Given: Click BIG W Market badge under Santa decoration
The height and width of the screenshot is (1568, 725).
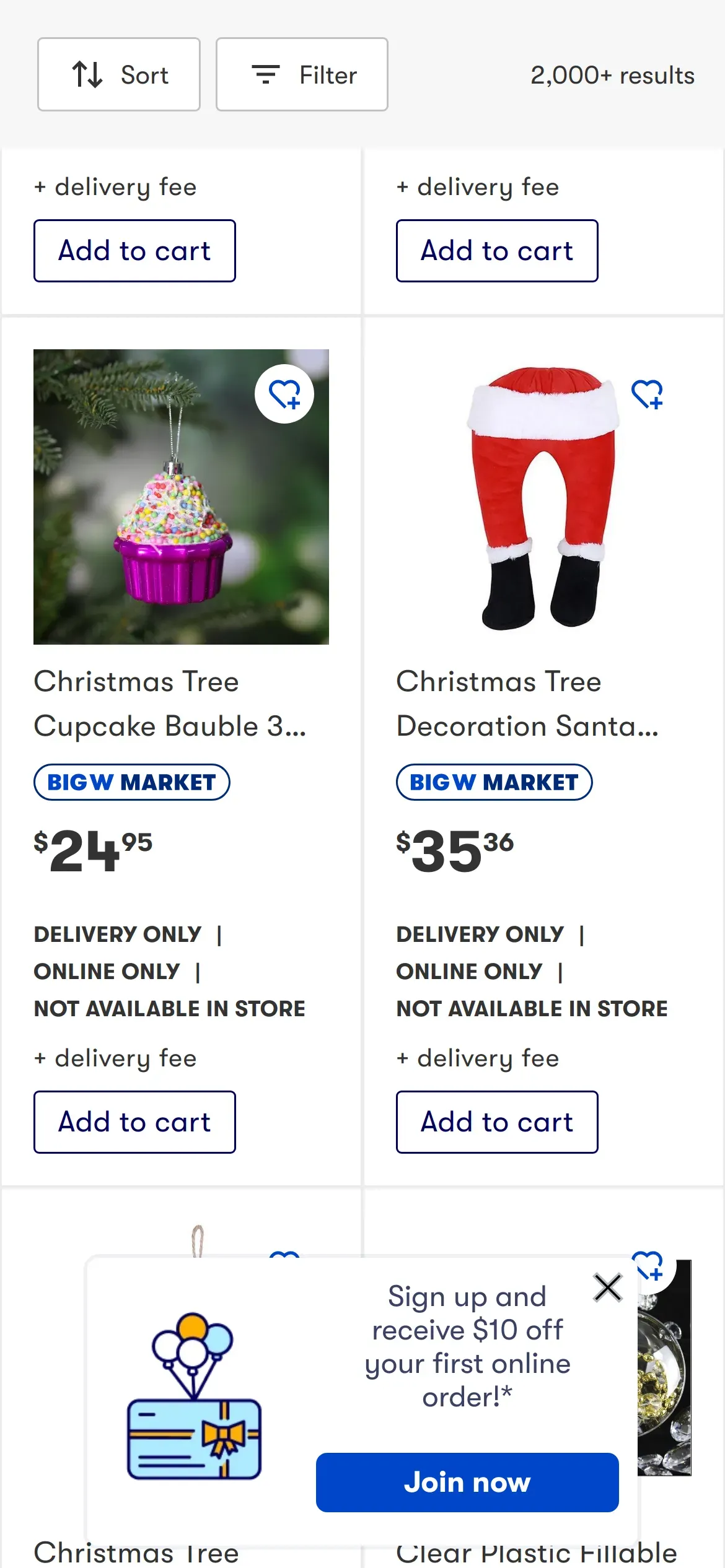Looking at the screenshot, I should click(494, 782).
